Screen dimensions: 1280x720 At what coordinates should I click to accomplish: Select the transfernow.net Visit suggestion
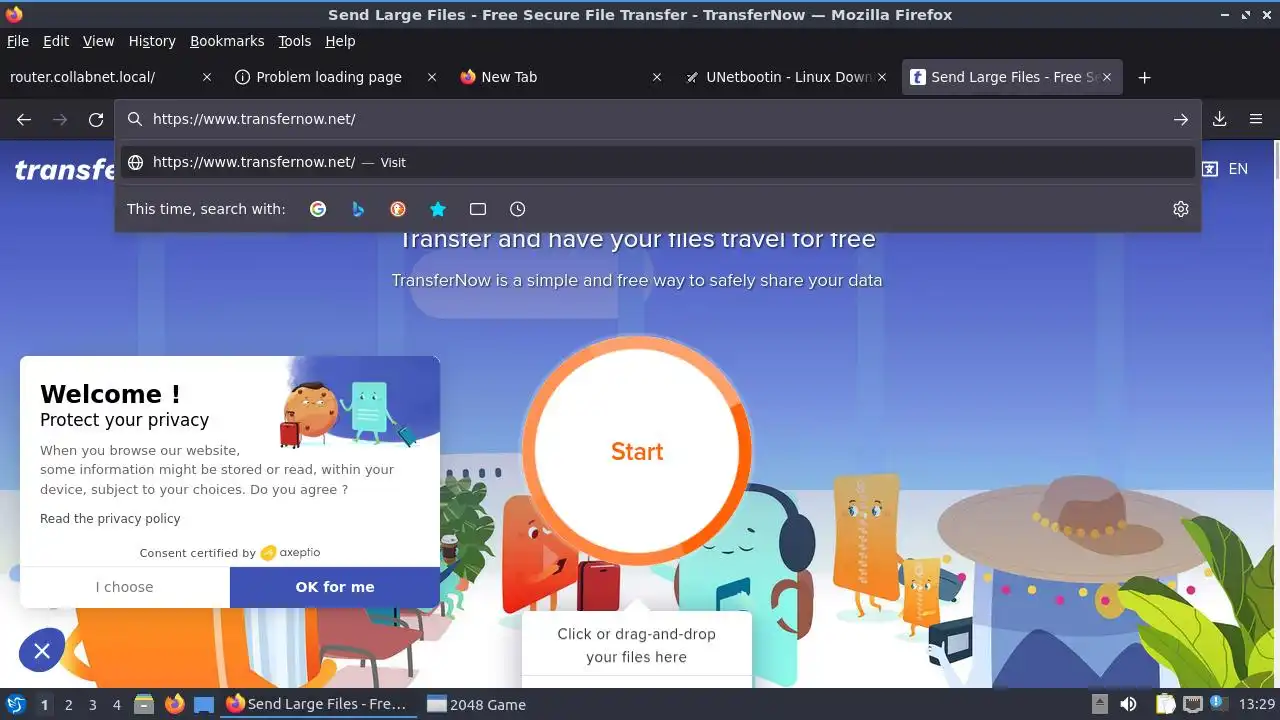pyautogui.click(x=658, y=162)
